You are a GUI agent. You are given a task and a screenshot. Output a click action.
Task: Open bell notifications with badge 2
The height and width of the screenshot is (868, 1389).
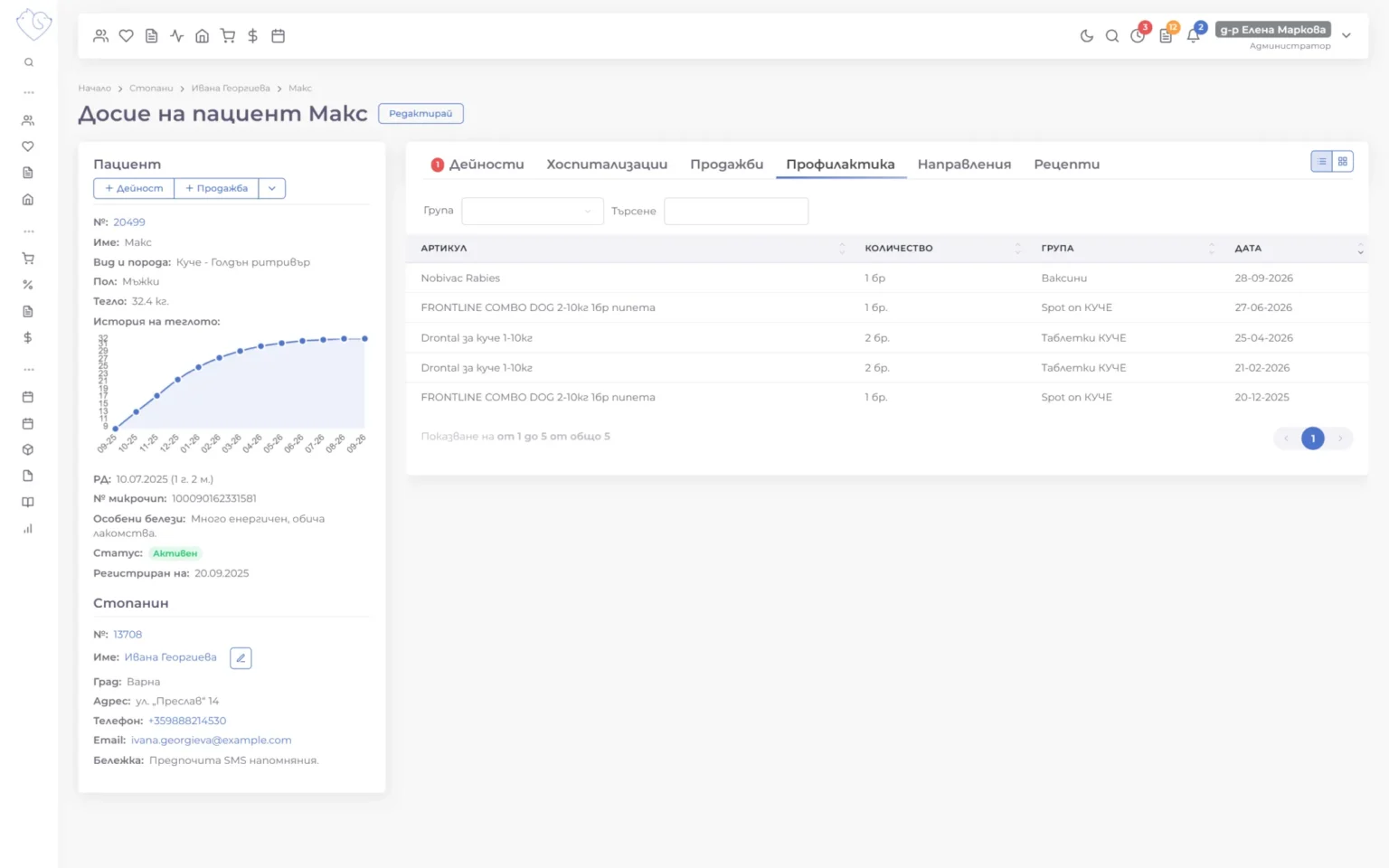pyautogui.click(x=1194, y=35)
